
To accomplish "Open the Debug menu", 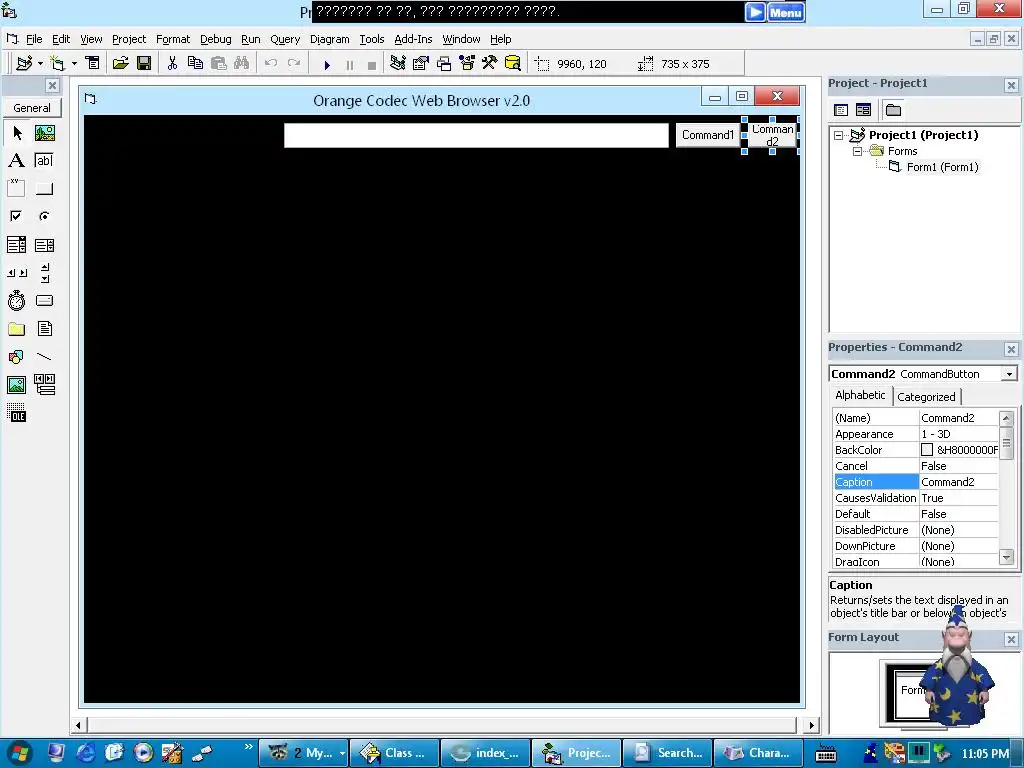I will pos(216,39).
